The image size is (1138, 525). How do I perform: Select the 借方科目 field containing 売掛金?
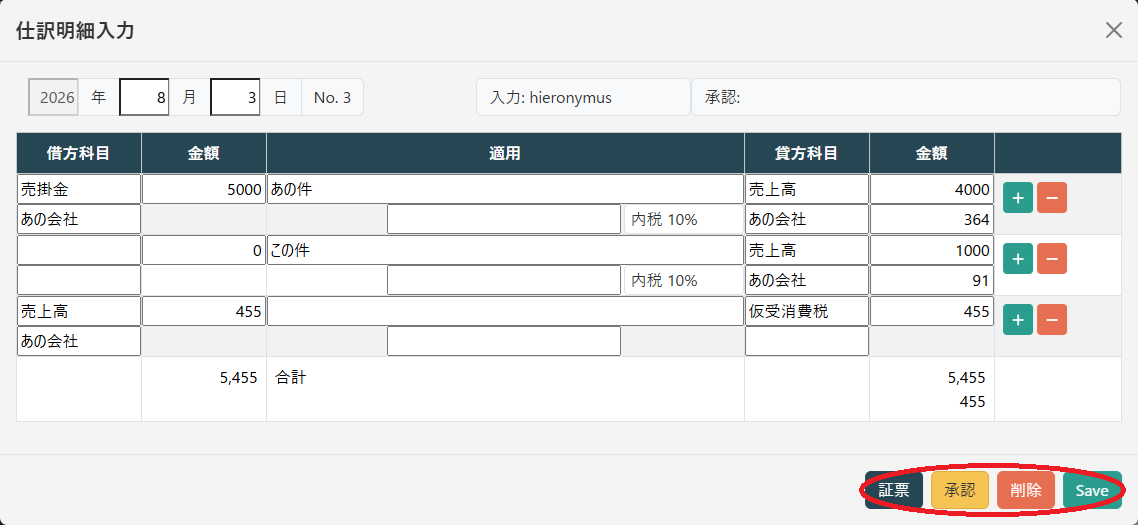[79, 189]
